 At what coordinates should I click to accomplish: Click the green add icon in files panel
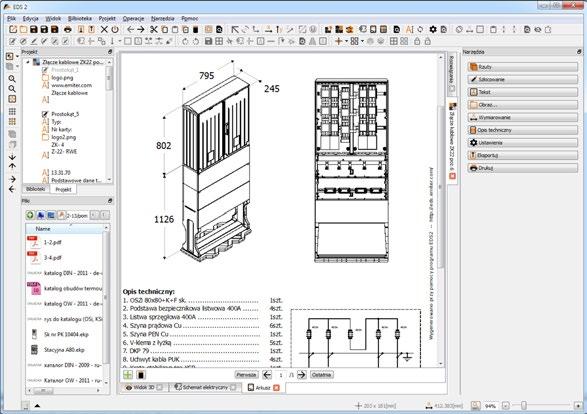(x=30, y=215)
